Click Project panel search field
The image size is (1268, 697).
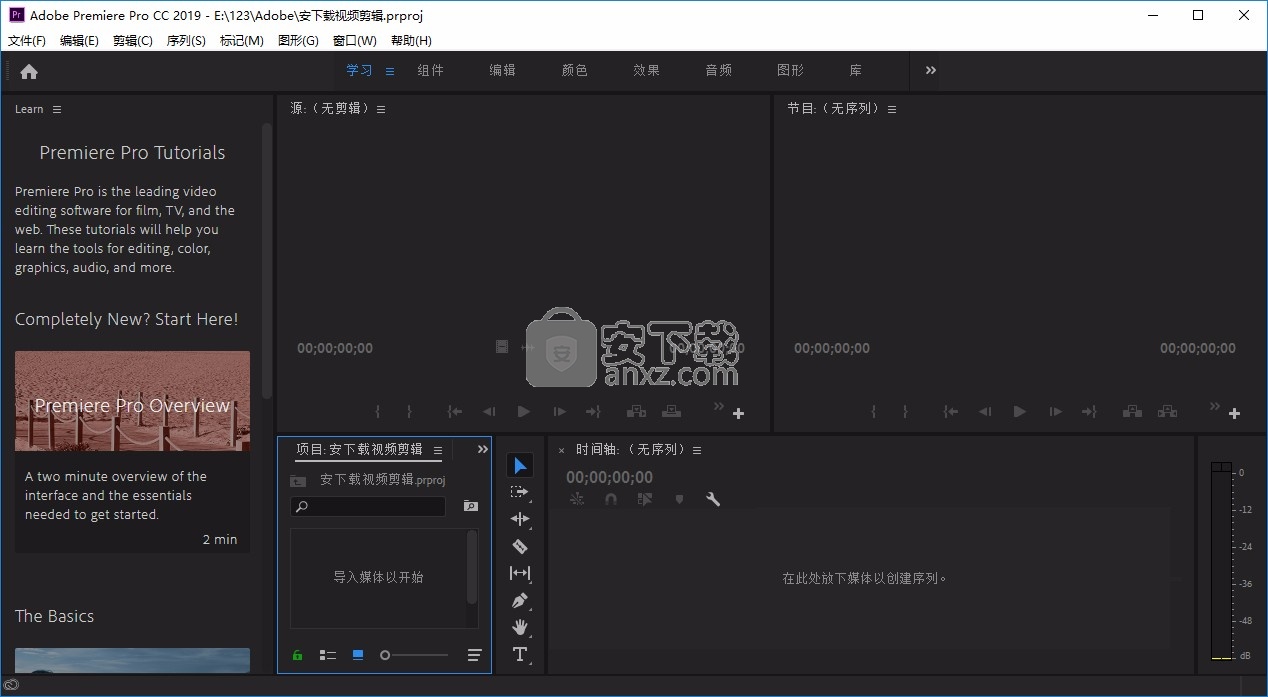pyautogui.click(x=368, y=507)
